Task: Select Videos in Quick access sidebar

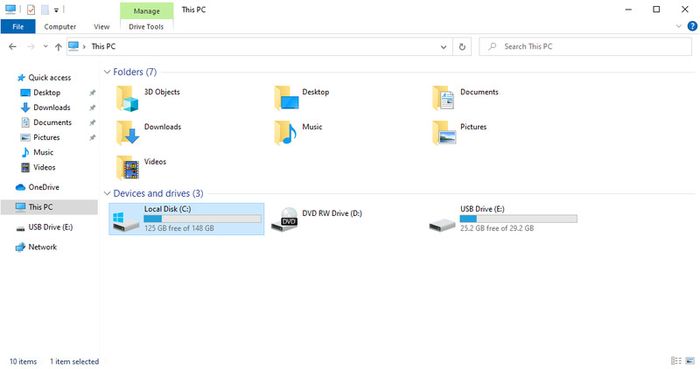Action: (x=44, y=167)
